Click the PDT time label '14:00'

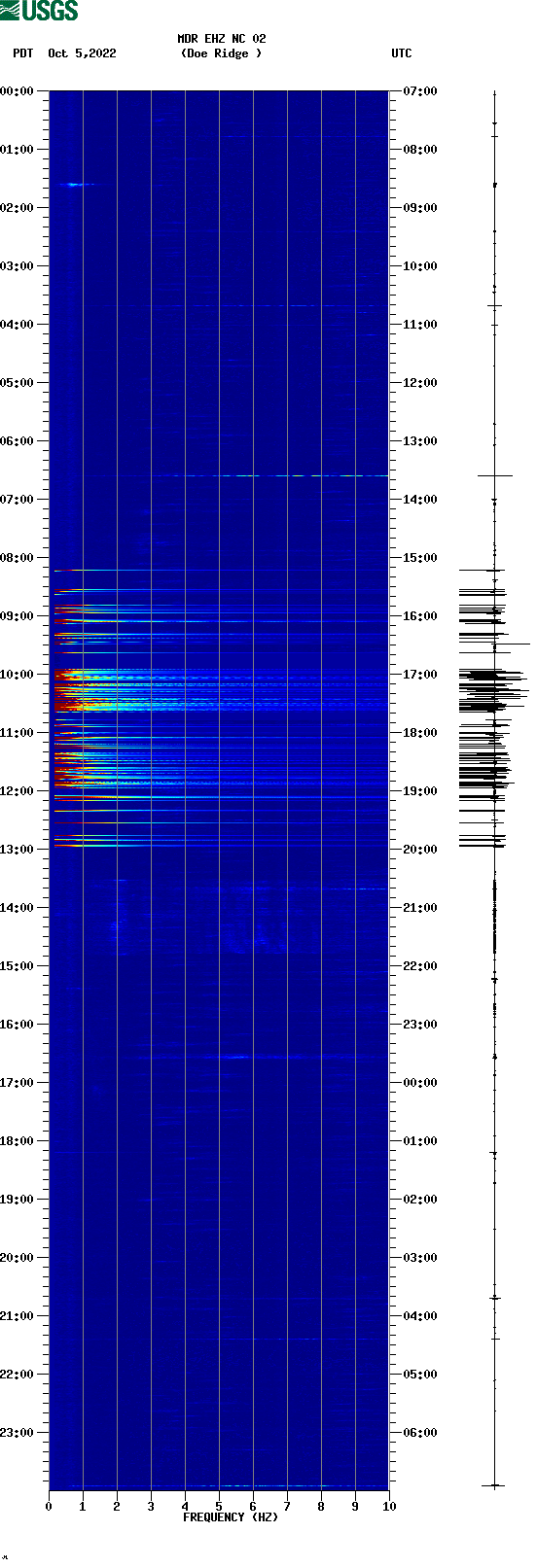[17, 908]
